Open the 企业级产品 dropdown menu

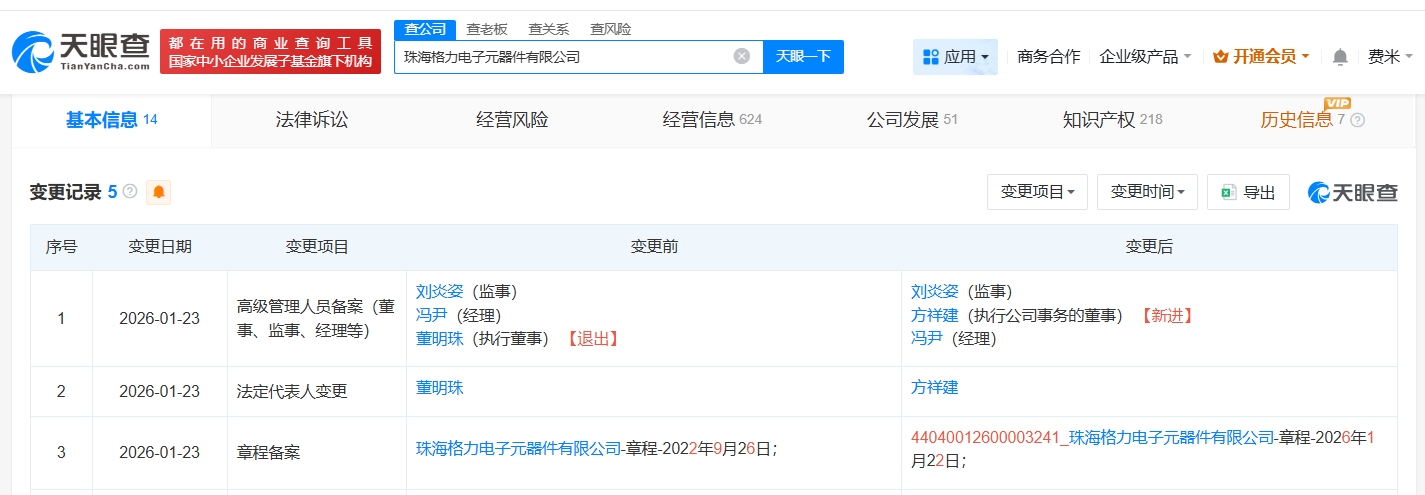(1145, 57)
